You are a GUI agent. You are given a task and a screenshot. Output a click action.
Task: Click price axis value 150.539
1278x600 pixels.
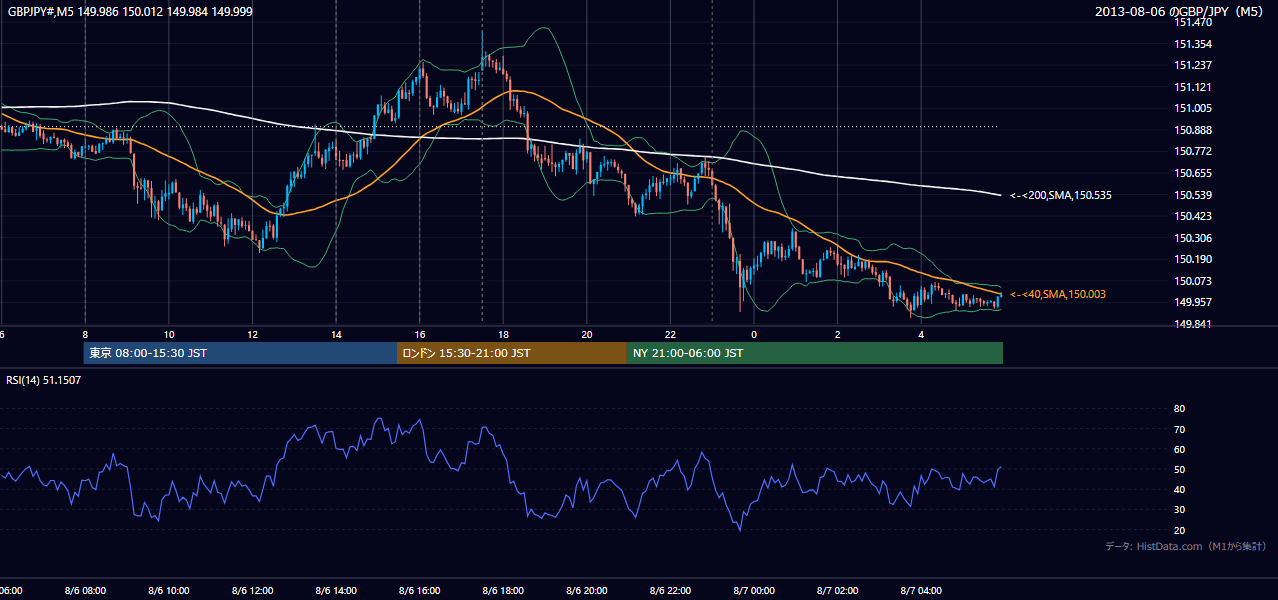[x=1194, y=195]
